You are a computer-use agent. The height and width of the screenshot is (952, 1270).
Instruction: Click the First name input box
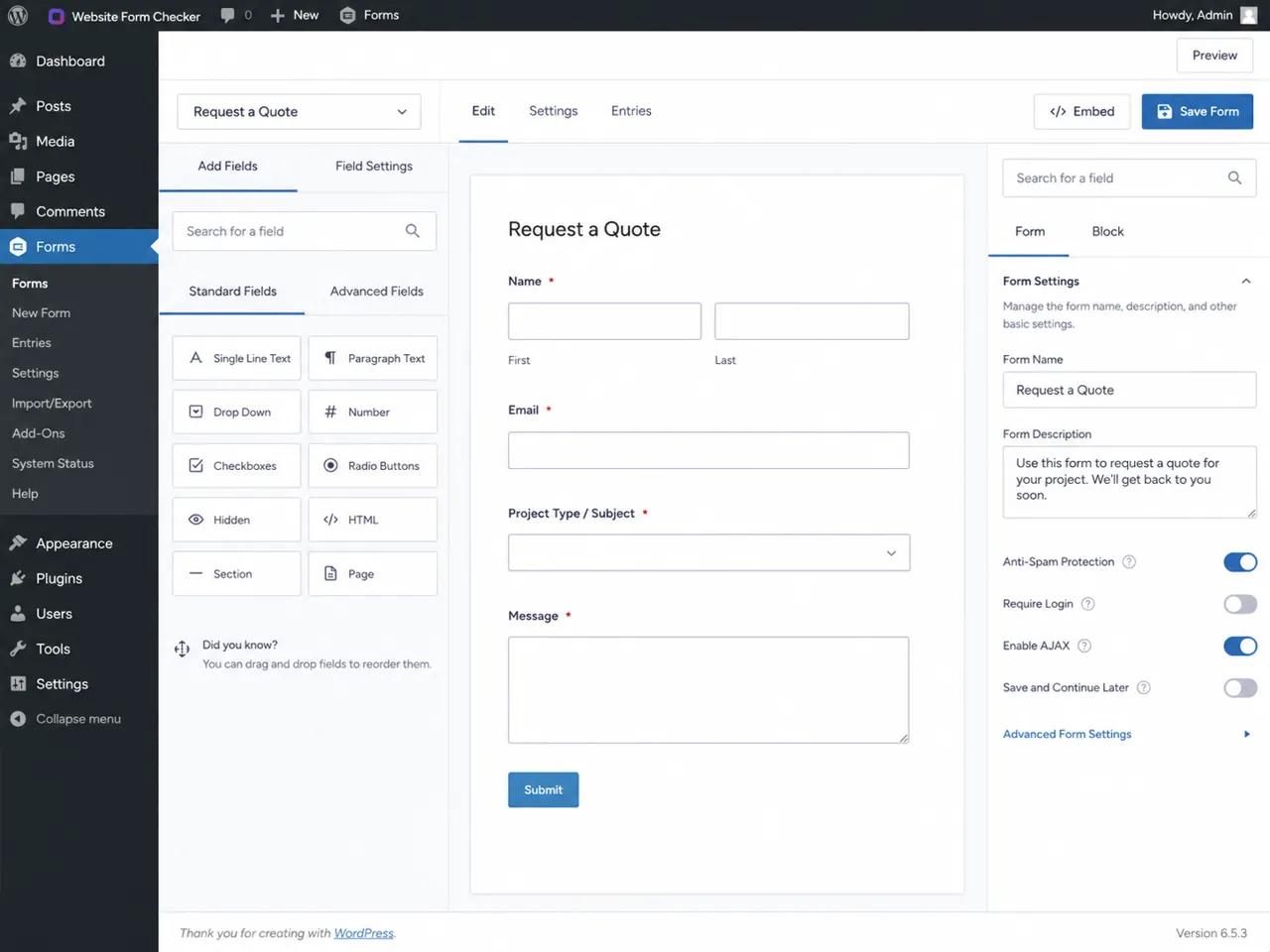coord(604,321)
